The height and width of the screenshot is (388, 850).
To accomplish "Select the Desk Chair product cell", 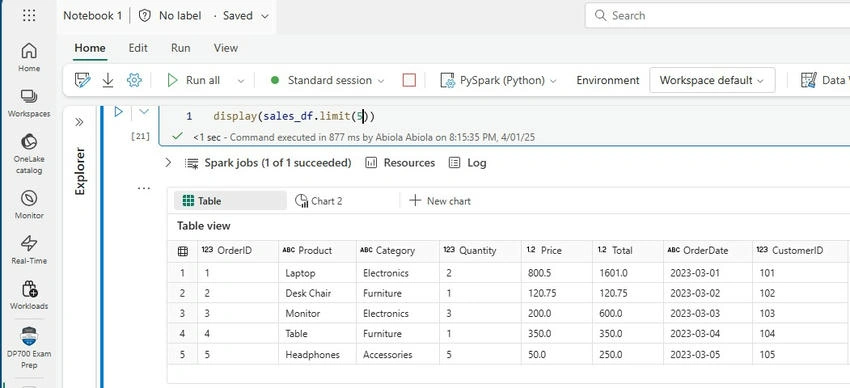I will [317, 293].
